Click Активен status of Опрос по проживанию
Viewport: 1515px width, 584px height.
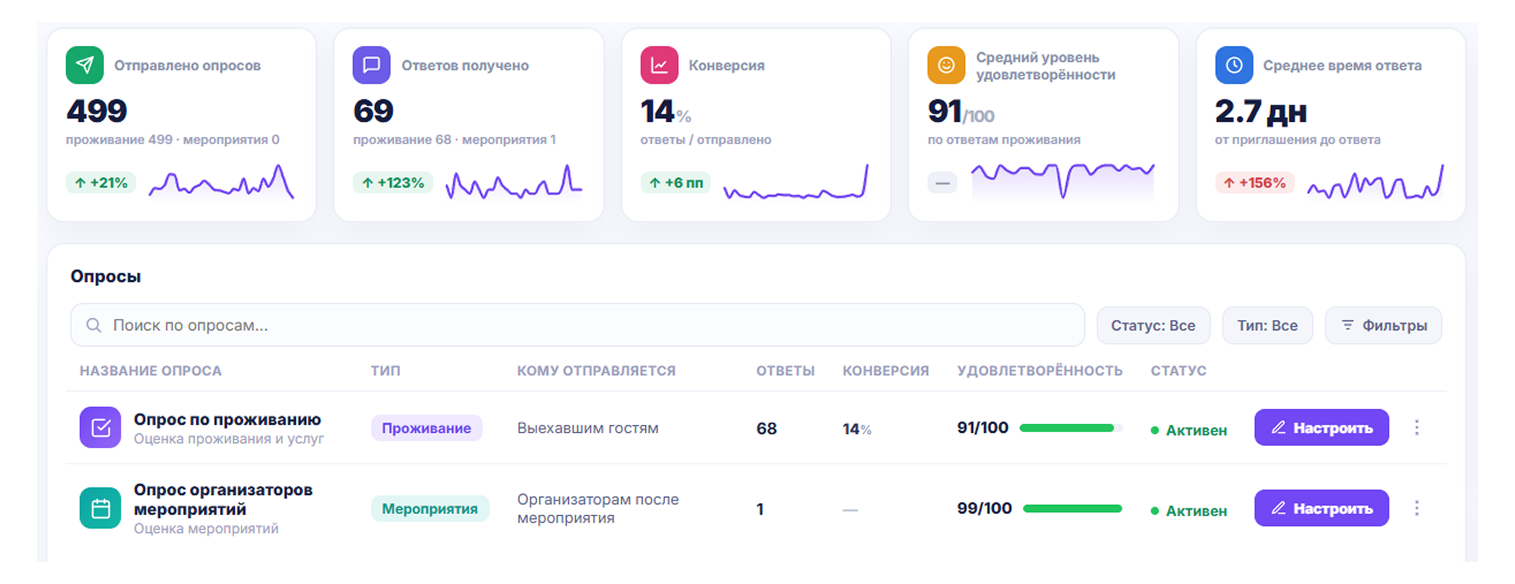1189,430
